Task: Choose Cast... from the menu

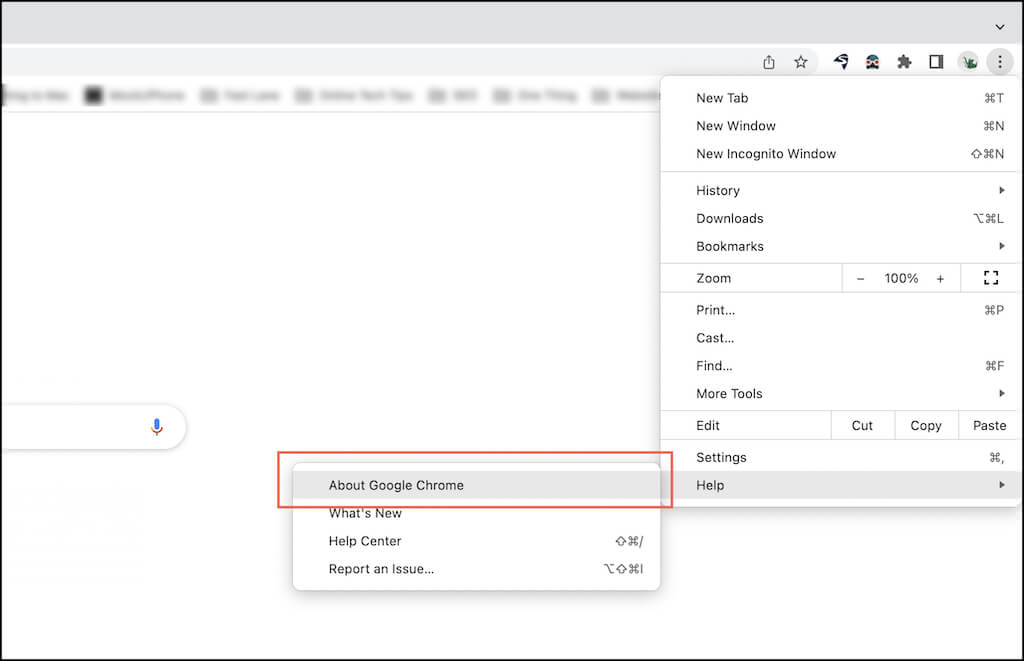Action: (x=840, y=338)
